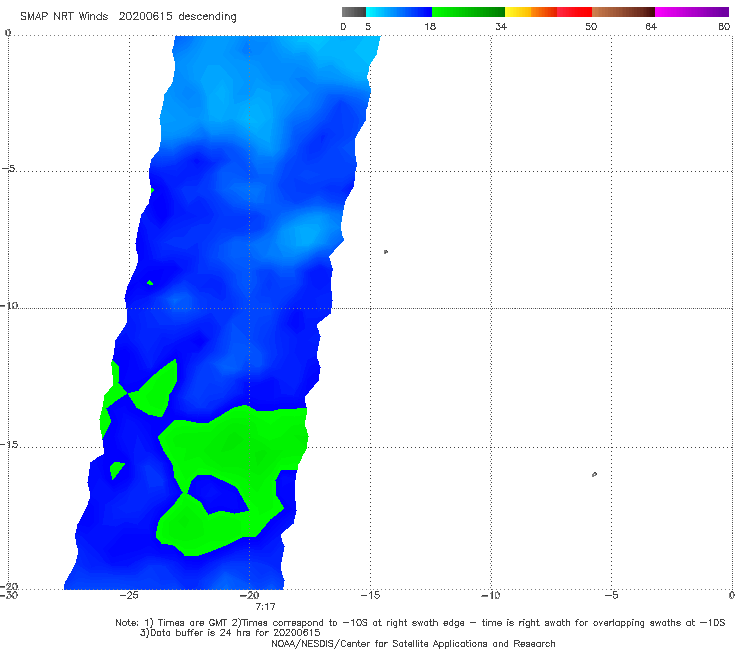Pick the brown segment of the color bar
This screenshot has height=650, width=740.
click(x=623, y=12)
